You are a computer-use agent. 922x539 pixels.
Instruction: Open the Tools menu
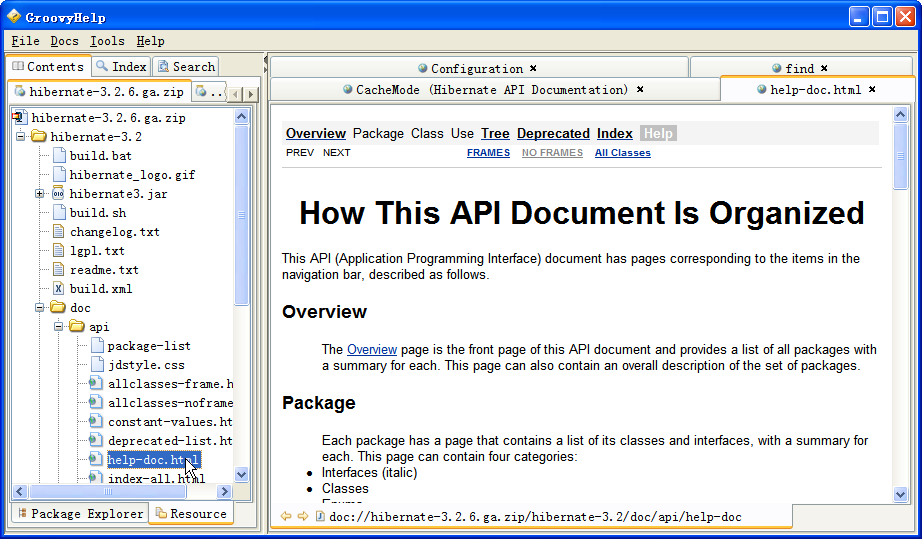coord(107,41)
